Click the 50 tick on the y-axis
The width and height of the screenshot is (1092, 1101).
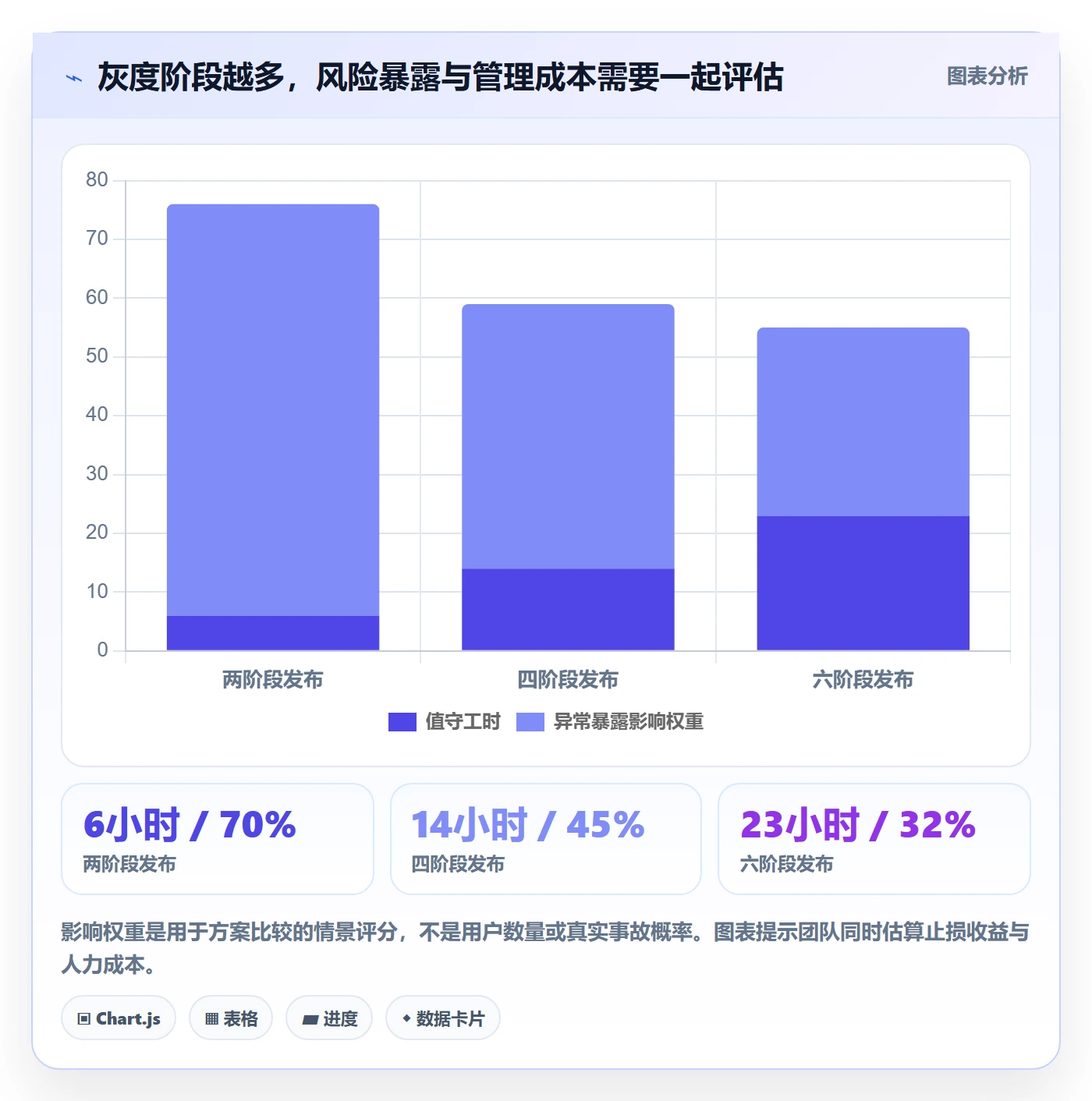coord(97,356)
